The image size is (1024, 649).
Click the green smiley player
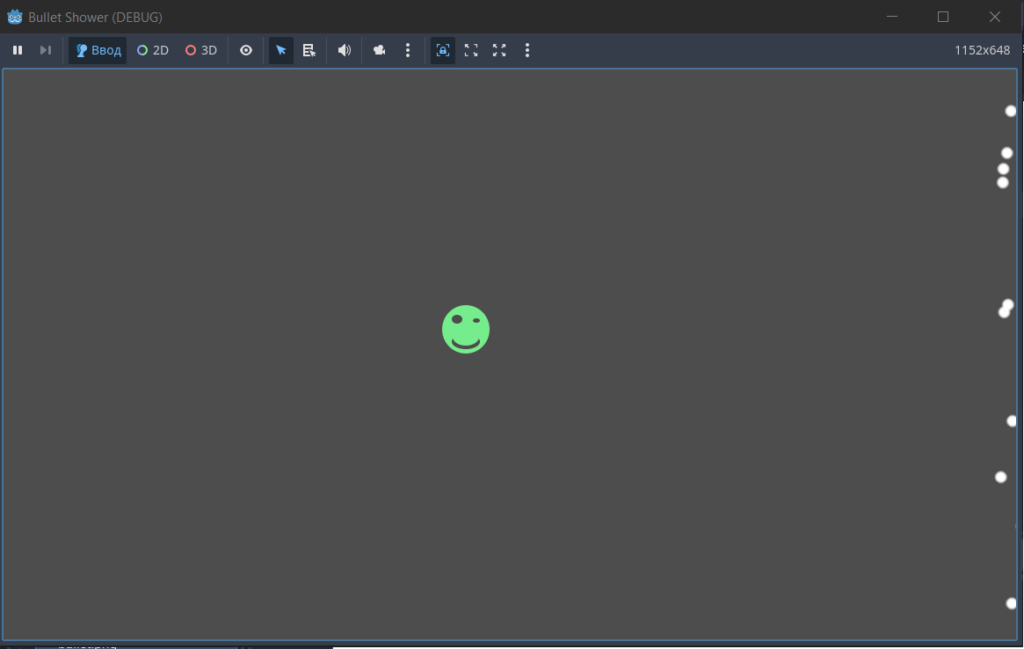[466, 329]
